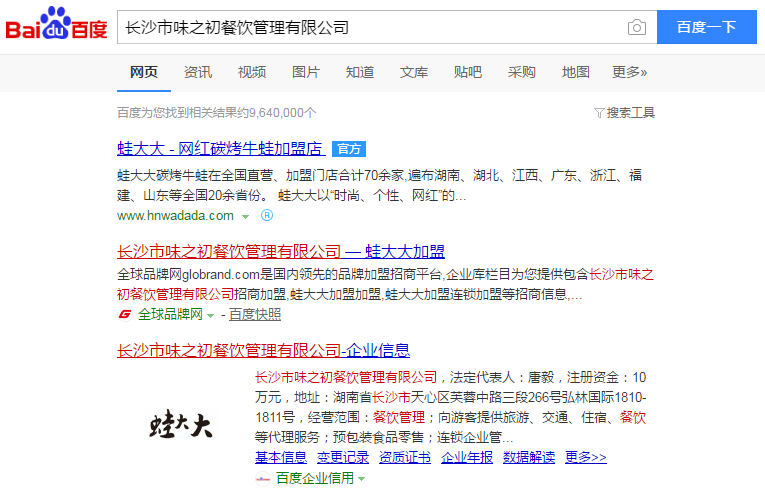Expand dropdown arrow next to www.hnwadada.com
The width and height of the screenshot is (765, 489).
(x=244, y=215)
